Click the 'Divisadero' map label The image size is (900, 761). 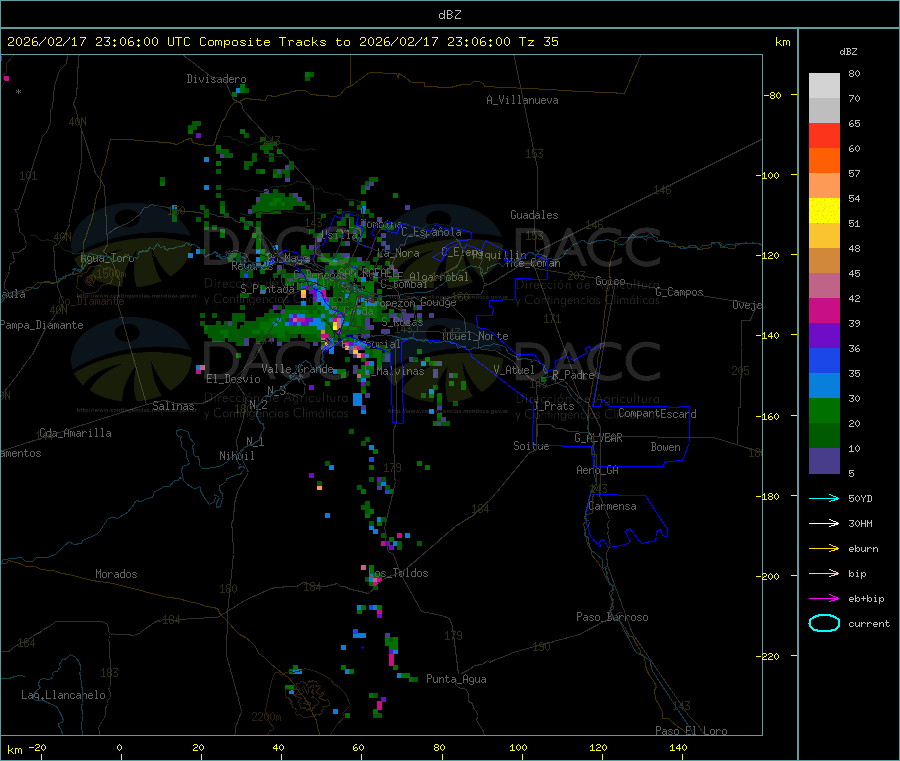pos(216,79)
